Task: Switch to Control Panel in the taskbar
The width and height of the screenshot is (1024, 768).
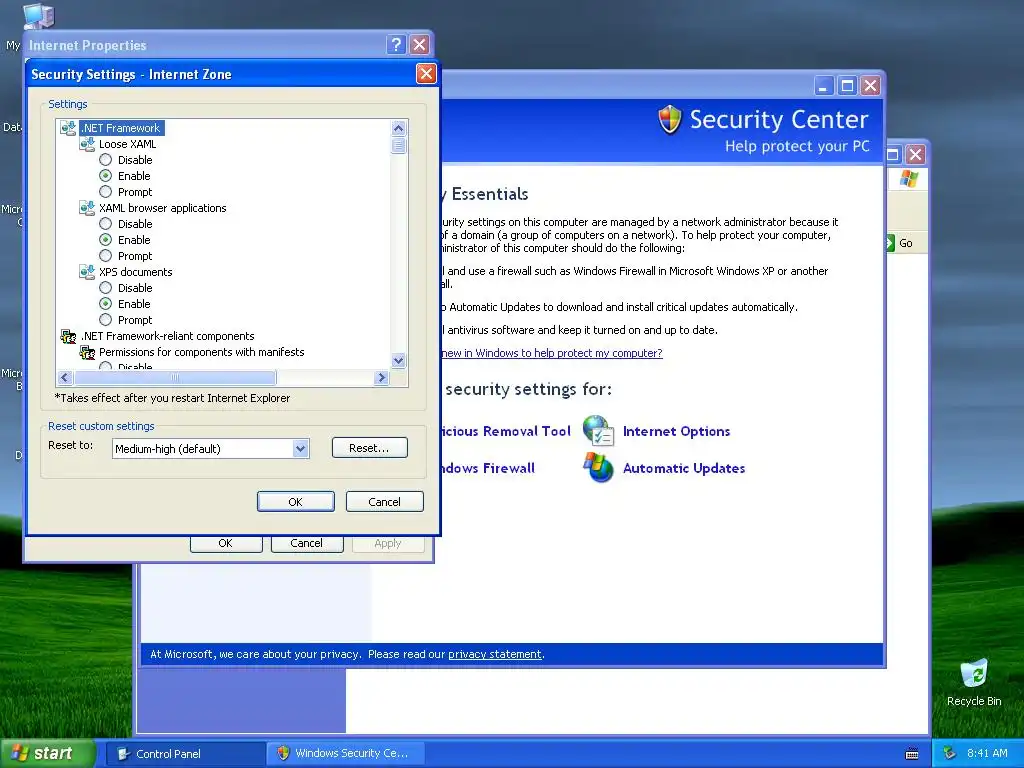Action: [x=186, y=754]
